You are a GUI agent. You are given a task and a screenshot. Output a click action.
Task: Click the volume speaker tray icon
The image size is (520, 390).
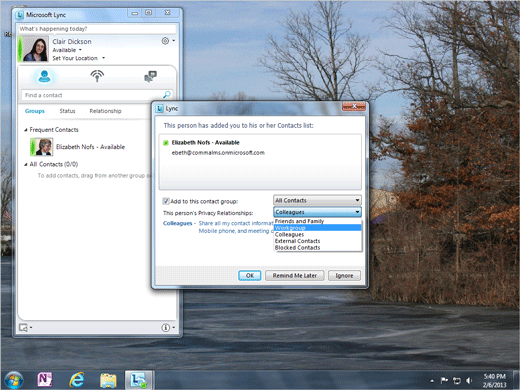pyautogui.click(x=469, y=380)
